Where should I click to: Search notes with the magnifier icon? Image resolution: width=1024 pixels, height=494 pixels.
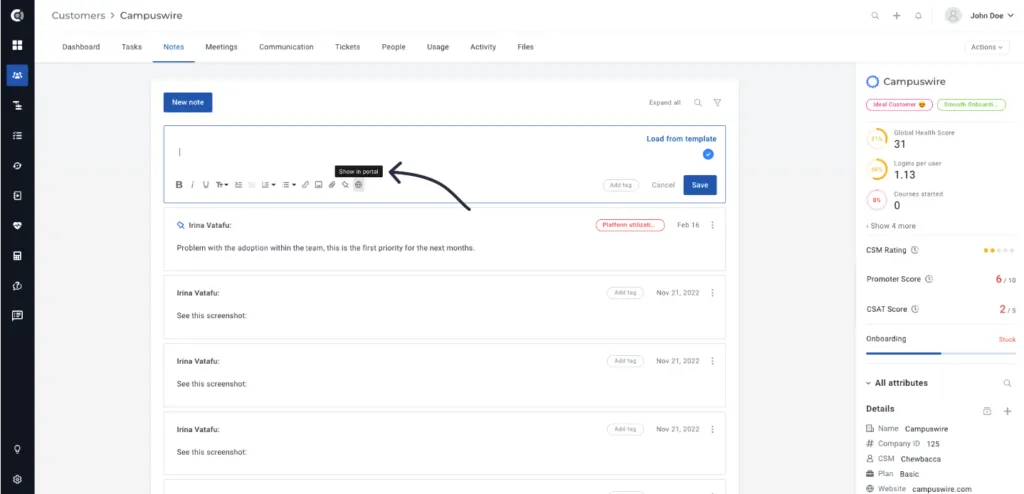698,103
